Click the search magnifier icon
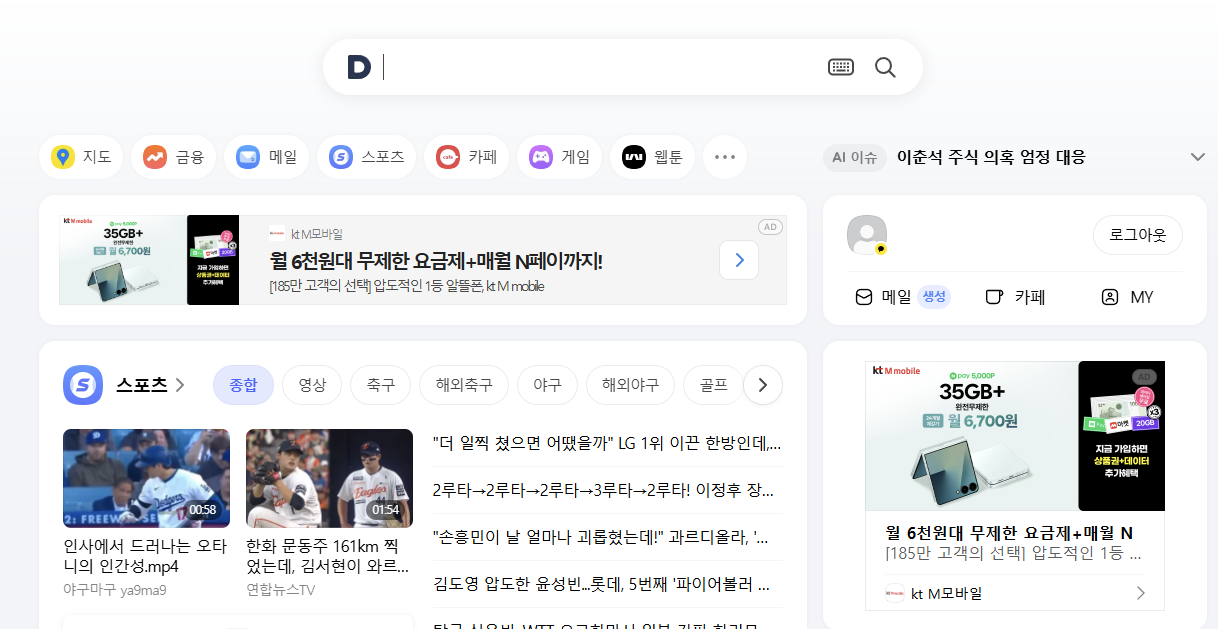 pos(885,67)
